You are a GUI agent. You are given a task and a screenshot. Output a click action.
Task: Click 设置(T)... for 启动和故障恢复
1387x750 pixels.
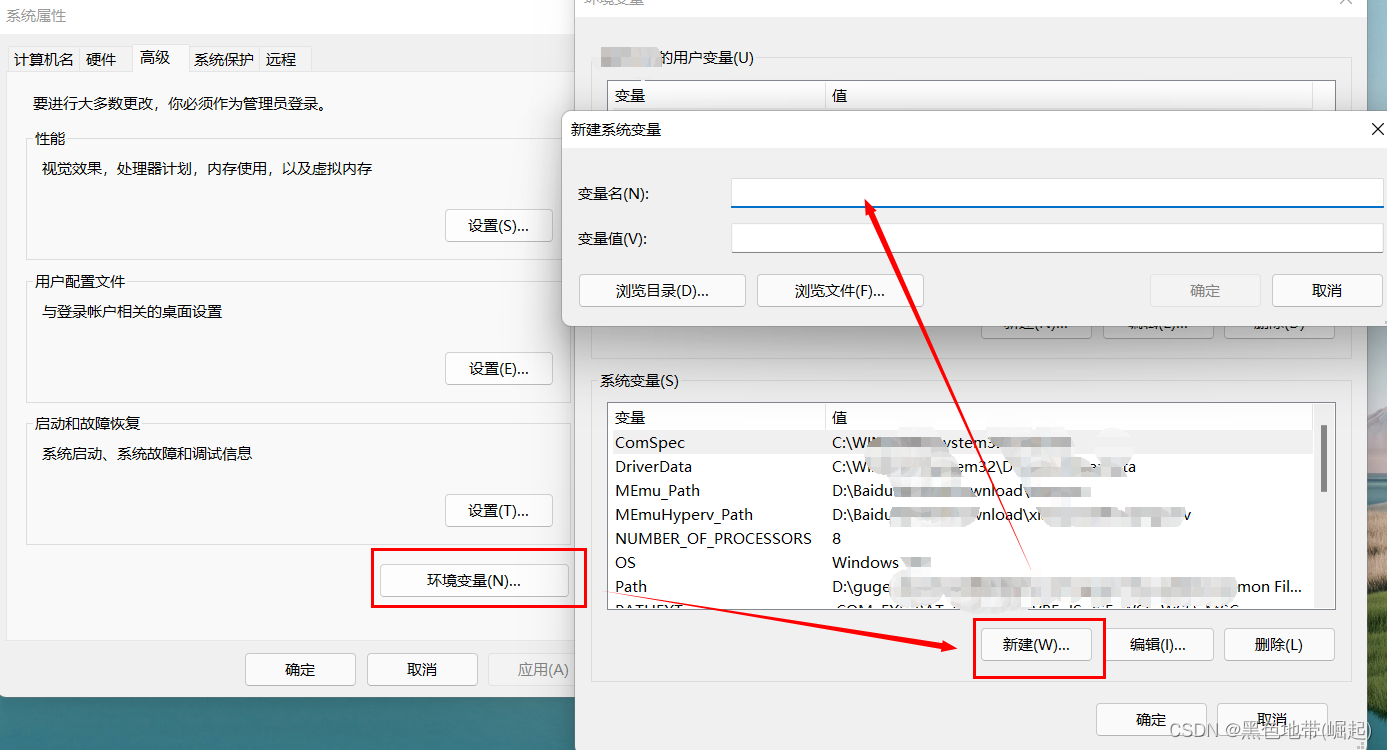(499, 511)
